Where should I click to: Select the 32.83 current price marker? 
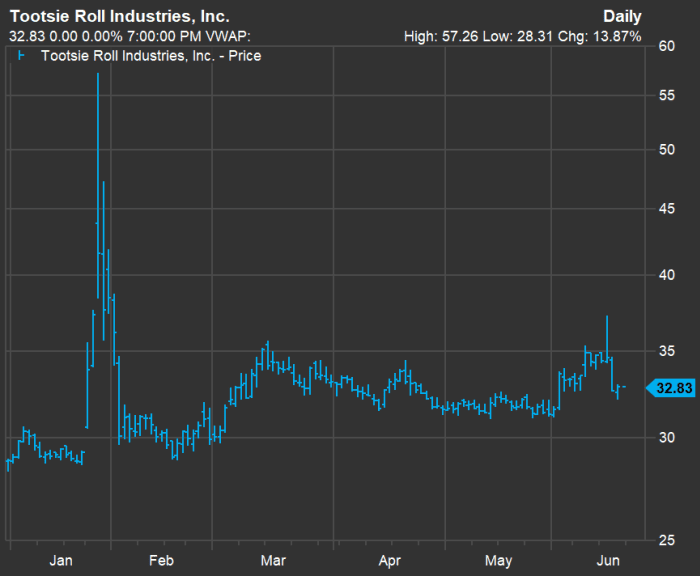(x=671, y=388)
